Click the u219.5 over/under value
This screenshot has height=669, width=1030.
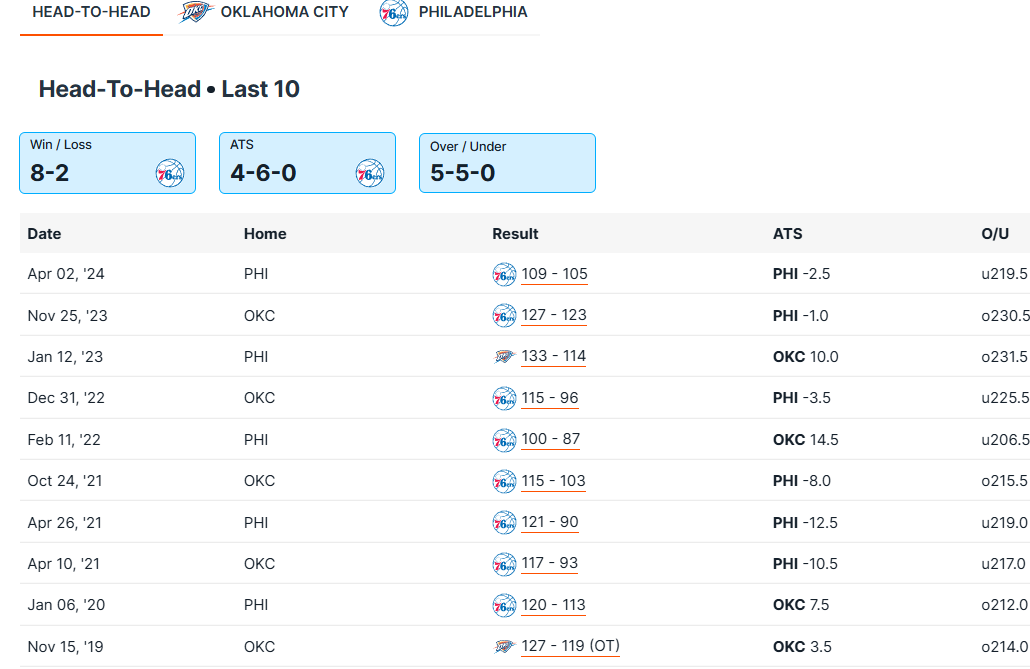point(1004,274)
